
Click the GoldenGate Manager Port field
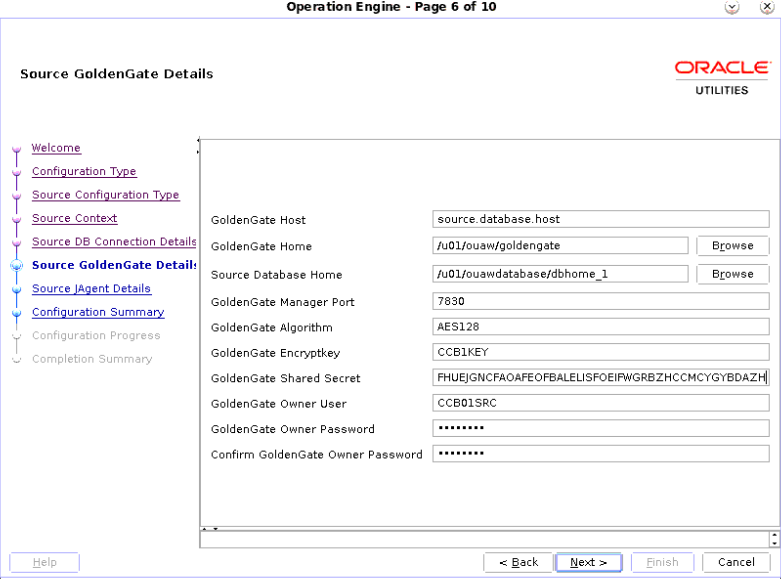pyautogui.click(x=601, y=301)
